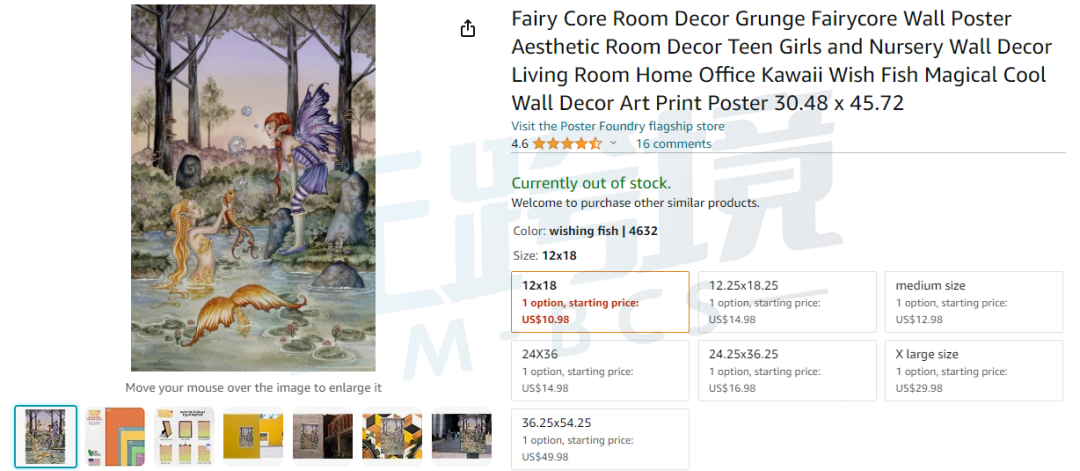Select the medium size option
Screen dimensions: 1080x471
[974, 302]
